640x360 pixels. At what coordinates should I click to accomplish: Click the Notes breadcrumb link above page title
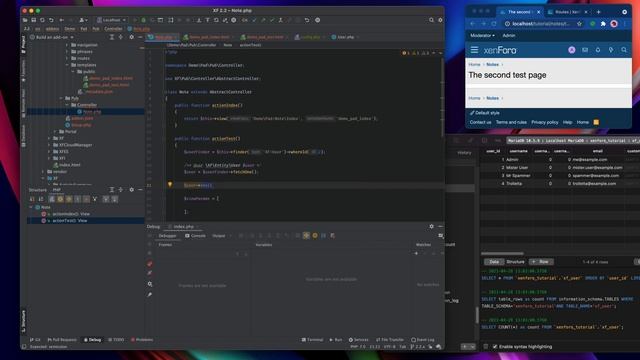[492, 64]
